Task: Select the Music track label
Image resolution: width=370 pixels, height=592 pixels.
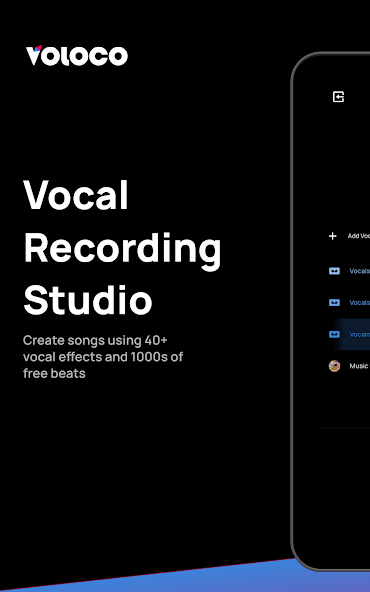Action: (x=359, y=366)
